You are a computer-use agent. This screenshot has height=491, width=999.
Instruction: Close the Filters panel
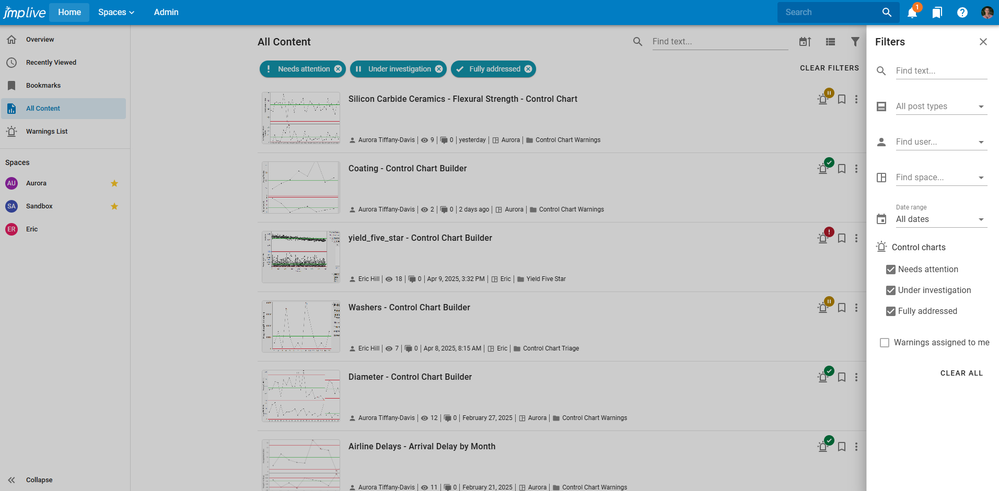point(983,41)
